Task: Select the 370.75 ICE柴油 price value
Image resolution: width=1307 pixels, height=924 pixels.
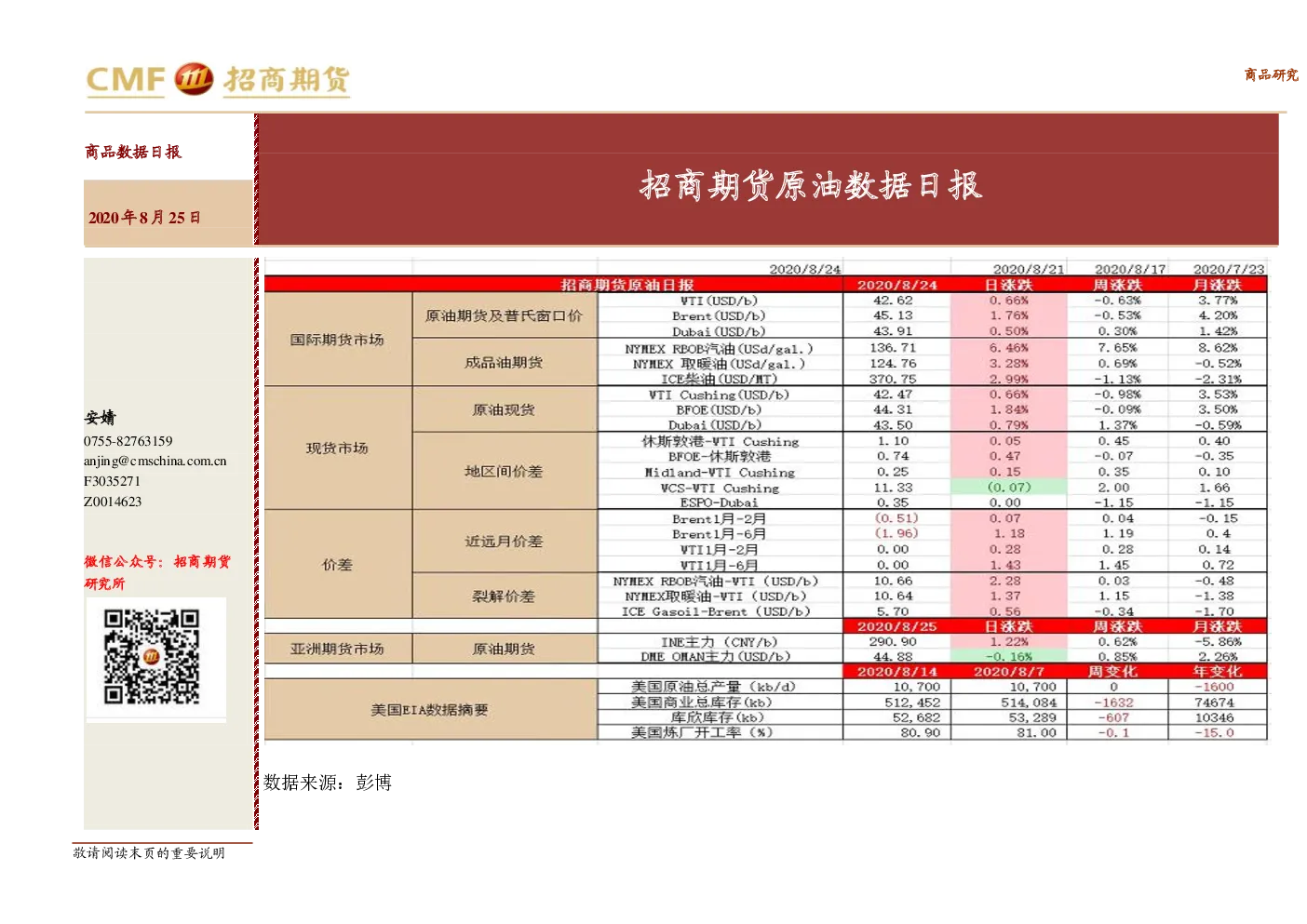Action: tap(894, 379)
